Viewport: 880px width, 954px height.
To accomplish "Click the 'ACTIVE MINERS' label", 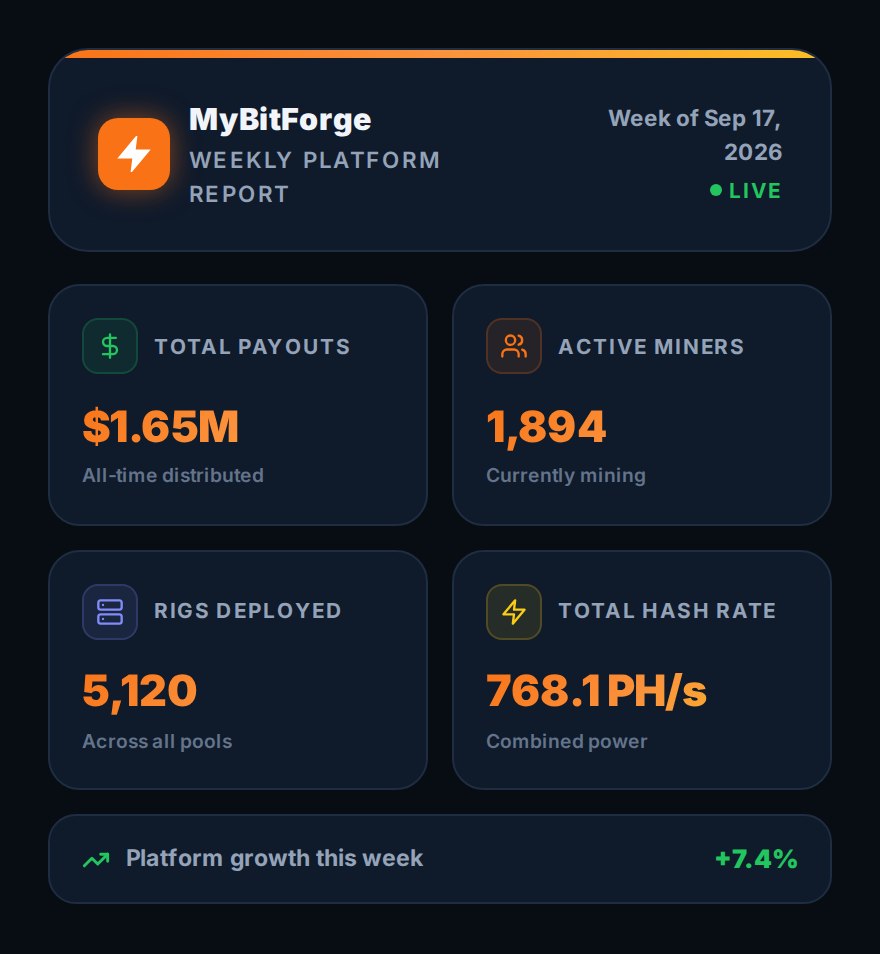I will pos(651,346).
